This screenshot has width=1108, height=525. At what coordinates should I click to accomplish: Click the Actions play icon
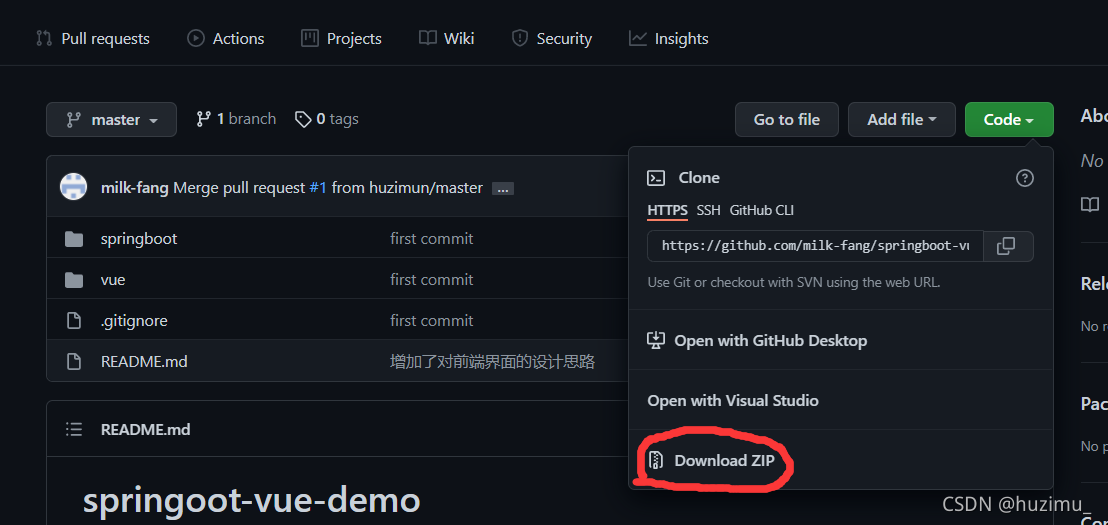tap(196, 38)
